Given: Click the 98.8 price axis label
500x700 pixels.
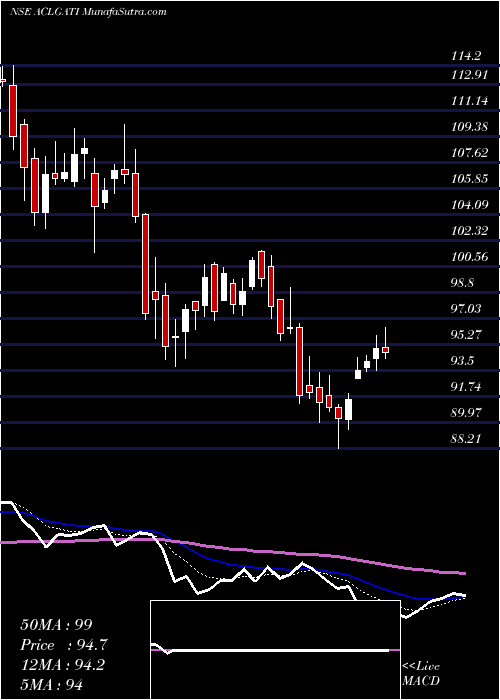Looking at the screenshot, I should [463, 283].
